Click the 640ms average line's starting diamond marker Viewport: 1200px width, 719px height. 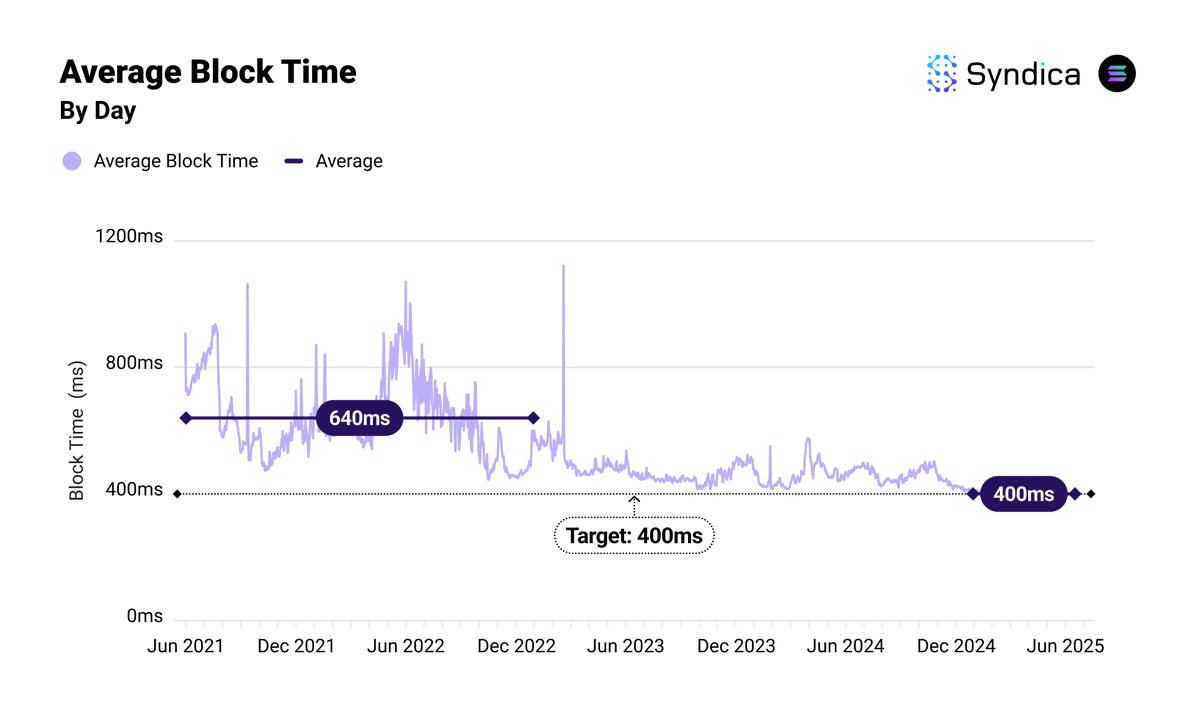click(x=185, y=418)
